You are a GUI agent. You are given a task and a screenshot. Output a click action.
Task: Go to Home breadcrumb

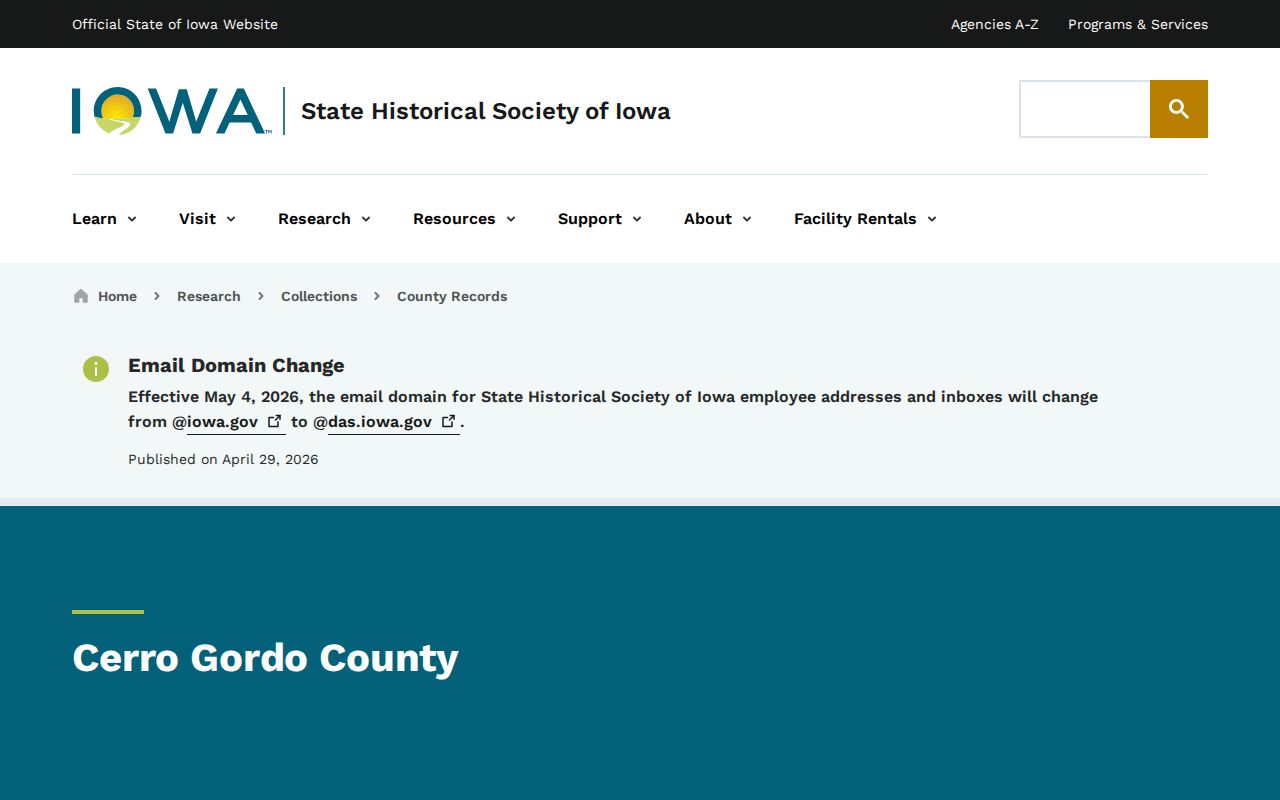[x=117, y=296]
